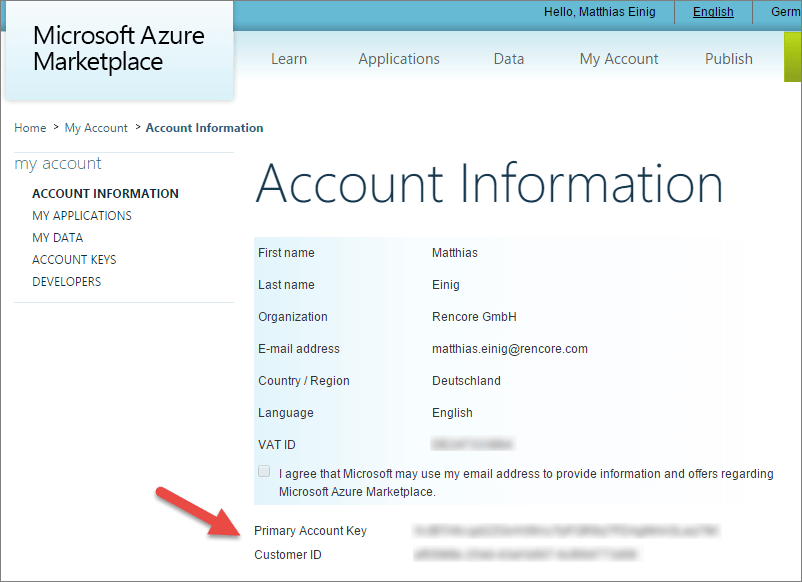Click the blurred Customer ID value
Image resolution: width=802 pixels, height=582 pixels.
click(x=527, y=554)
